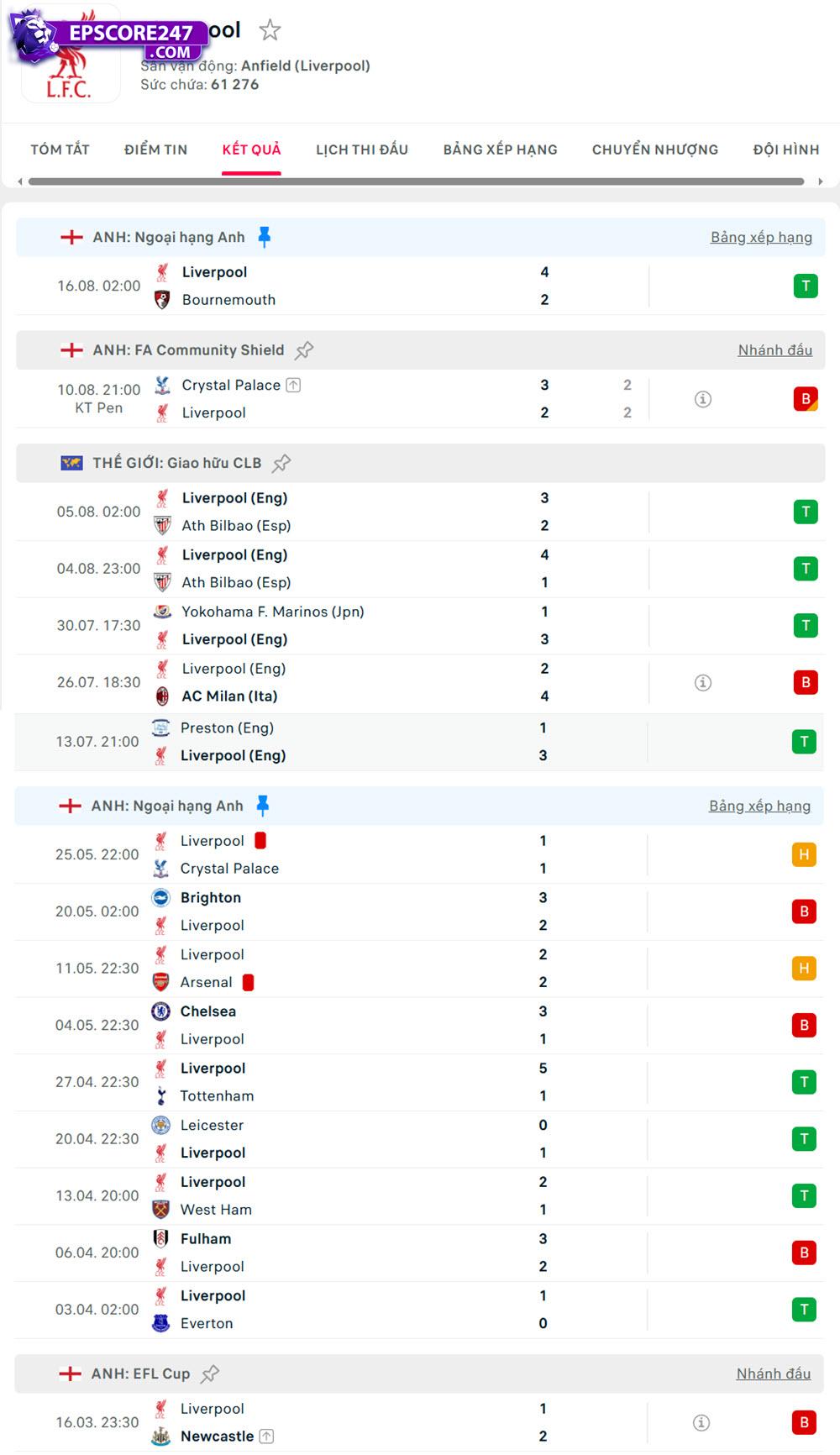Pin the EFL Cup competition
This screenshot has height=1455, width=840.
click(210, 1374)
